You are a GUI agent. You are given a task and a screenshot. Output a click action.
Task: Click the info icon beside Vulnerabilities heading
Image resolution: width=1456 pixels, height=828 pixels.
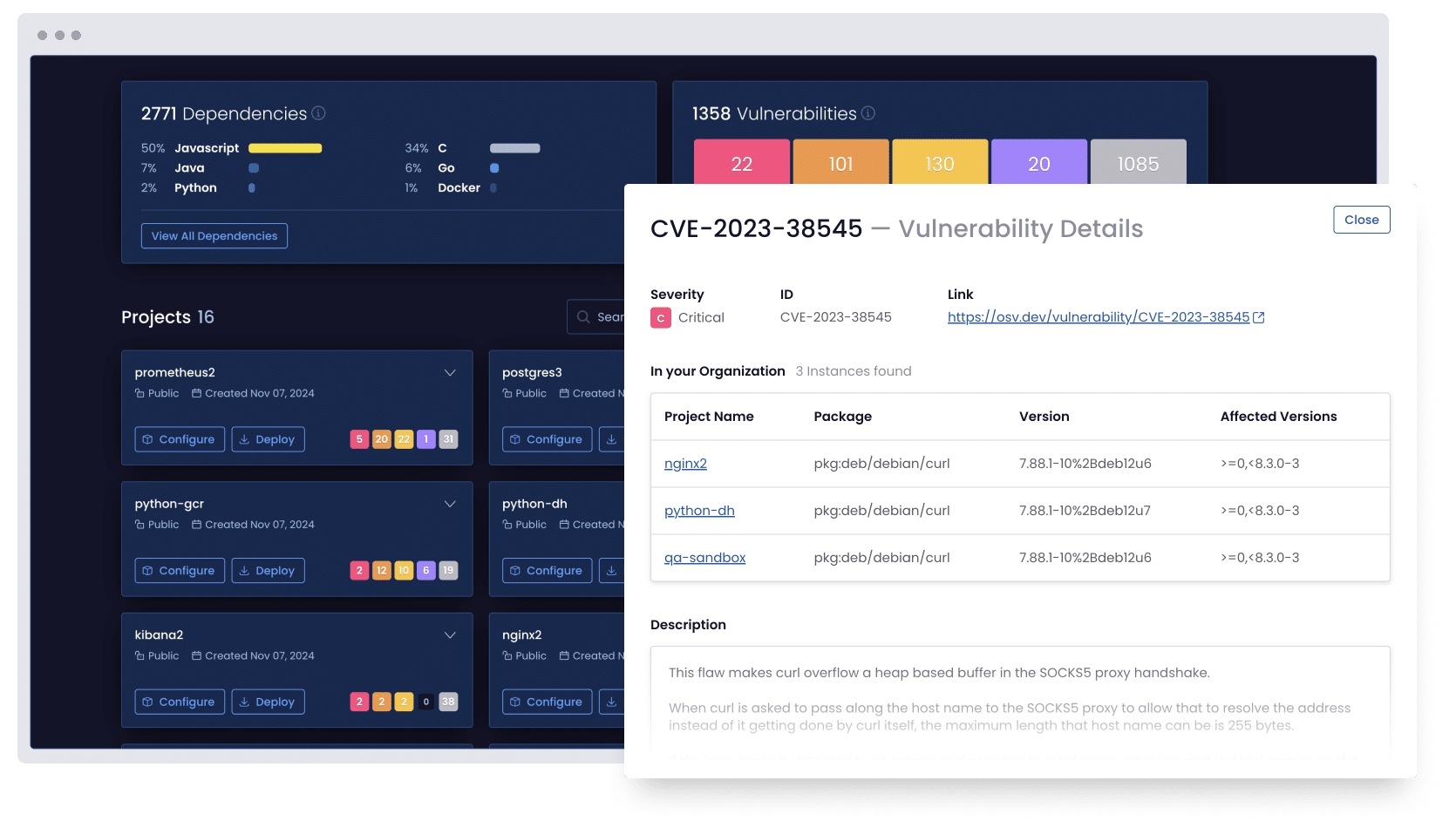[868, 113]
